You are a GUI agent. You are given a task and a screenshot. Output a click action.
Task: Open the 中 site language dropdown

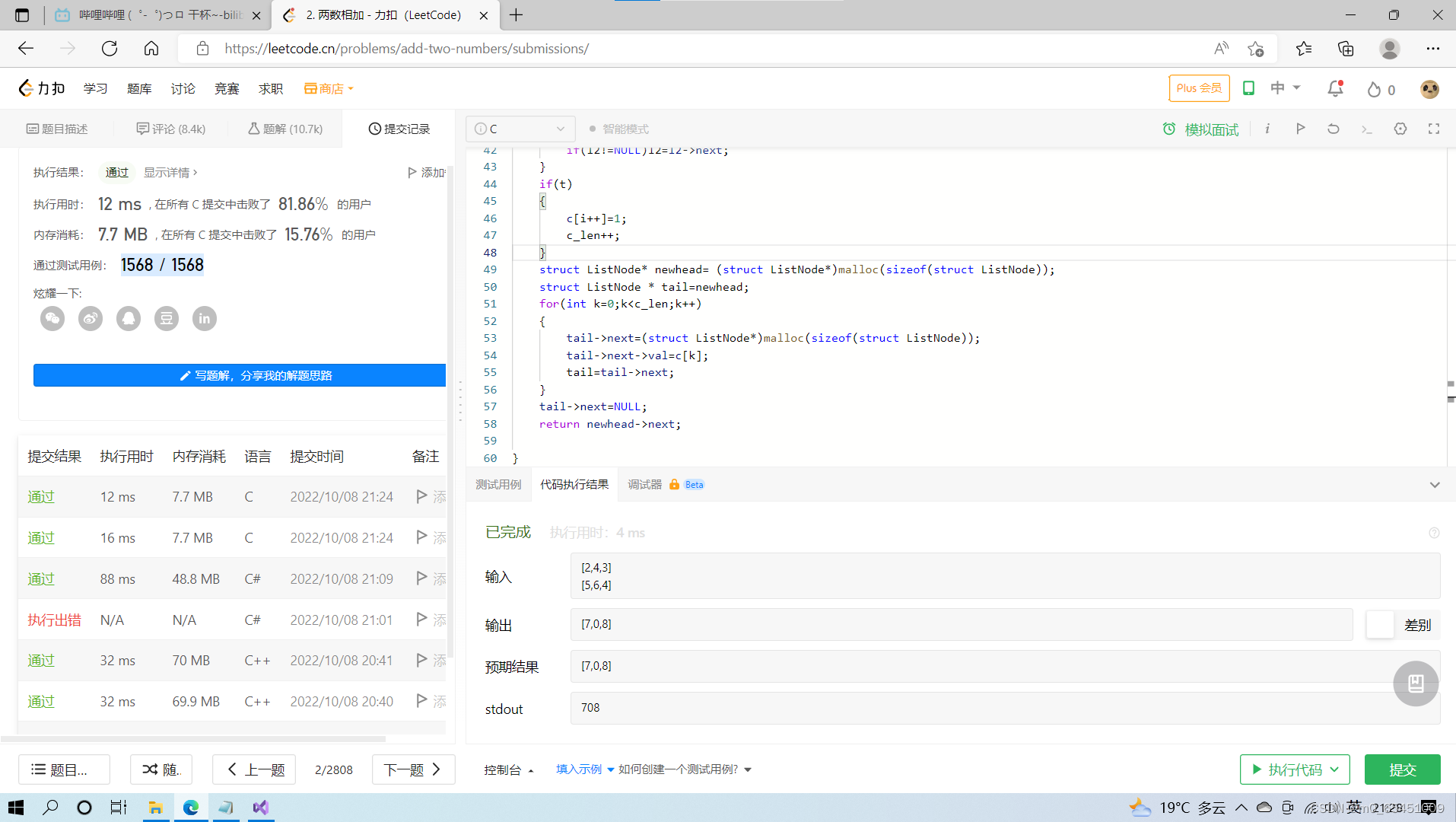1285,88
